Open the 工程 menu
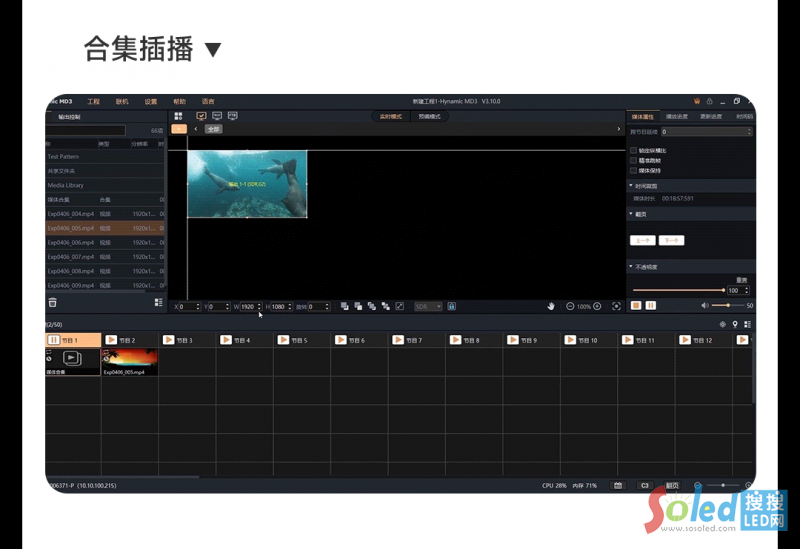This screenshot has height=549, width=800. point(93,101)
